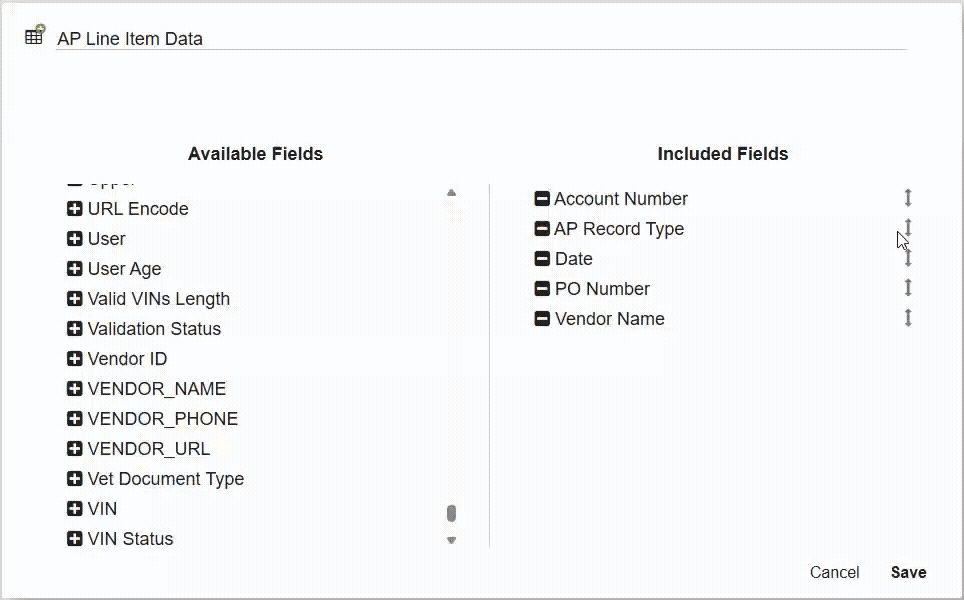Screen dimensions: 964x600
Task: Add VENDOR_PHONE to included fields
Action: [74, 419]
